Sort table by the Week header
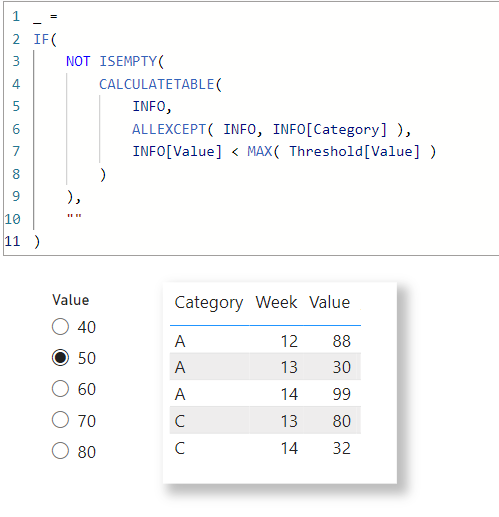This screenshot has width=499, height=517. coord(276,302)
